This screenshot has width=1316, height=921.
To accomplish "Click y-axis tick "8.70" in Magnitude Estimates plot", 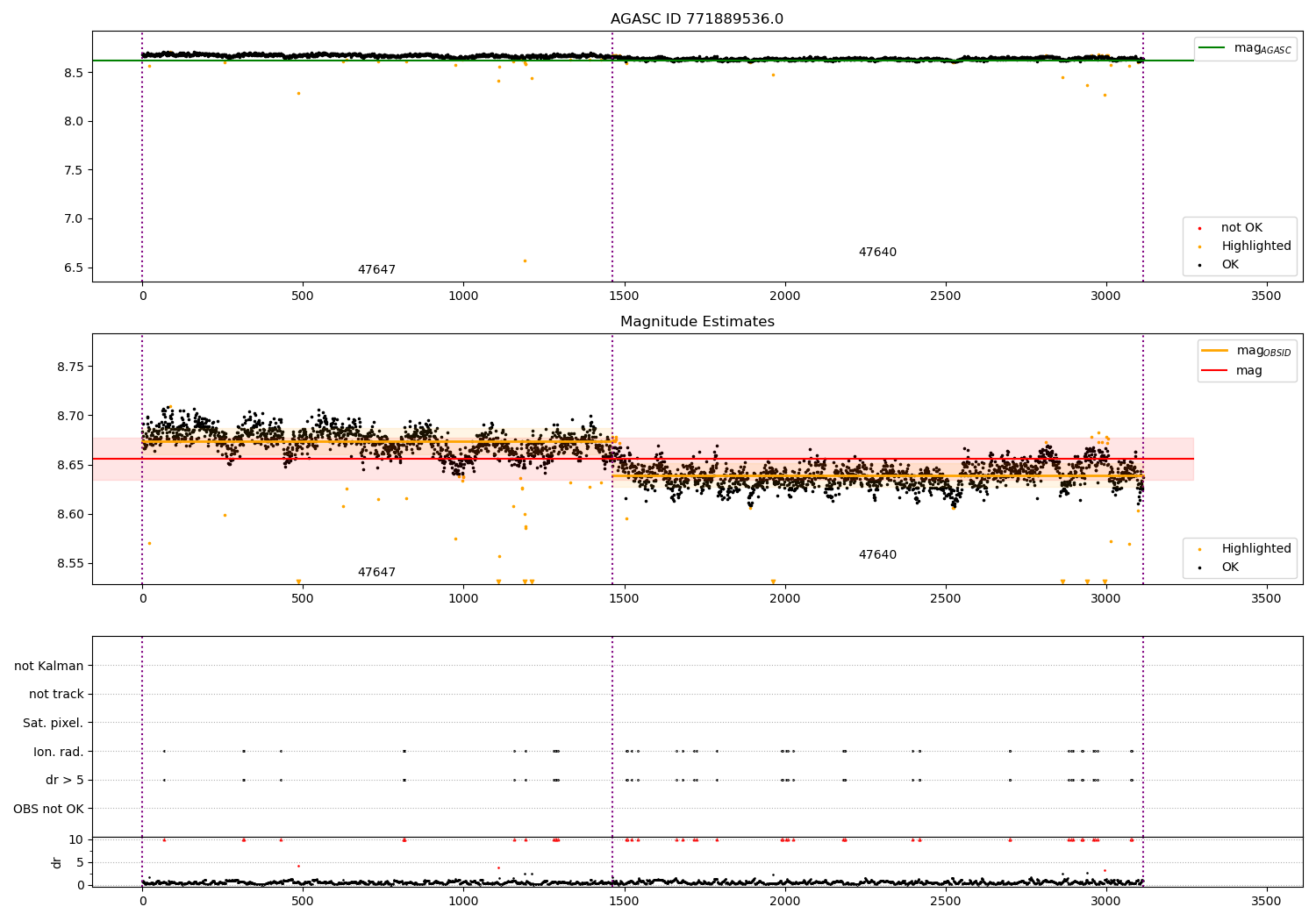I will 70,416.
